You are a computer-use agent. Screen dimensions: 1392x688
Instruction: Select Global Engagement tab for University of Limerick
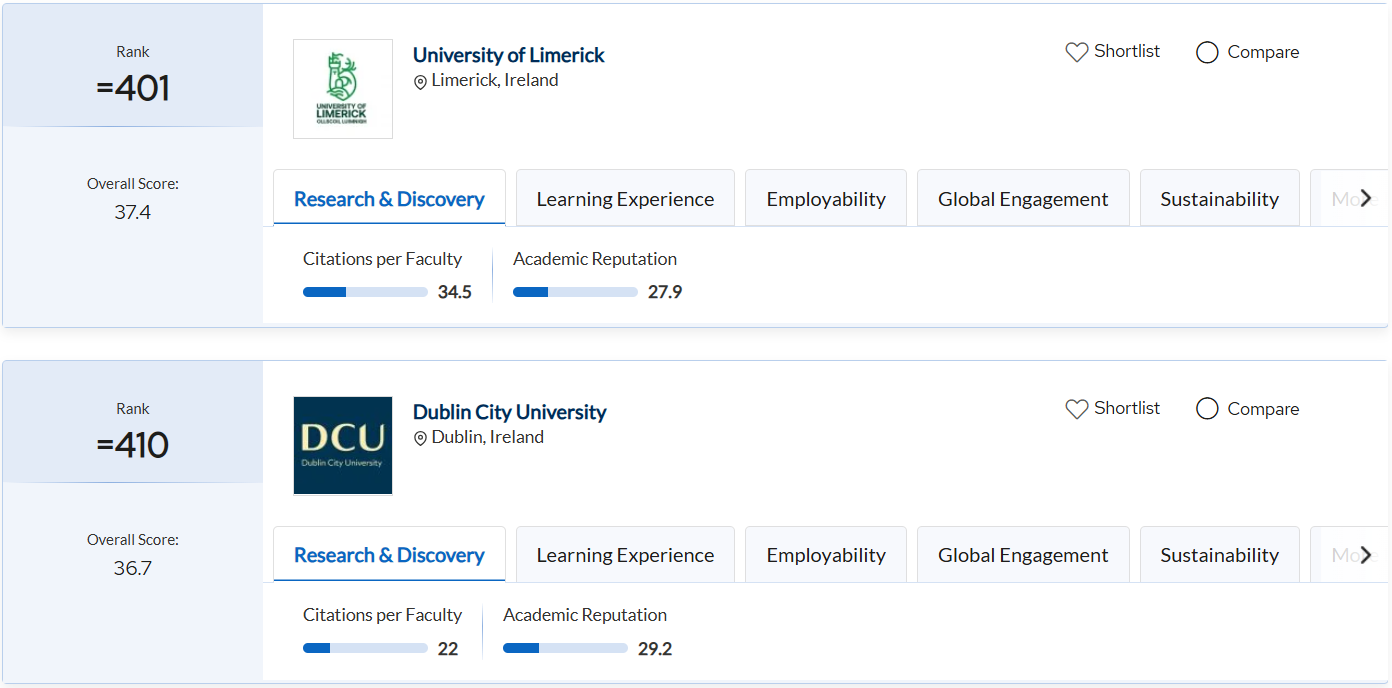point(1023,199)
